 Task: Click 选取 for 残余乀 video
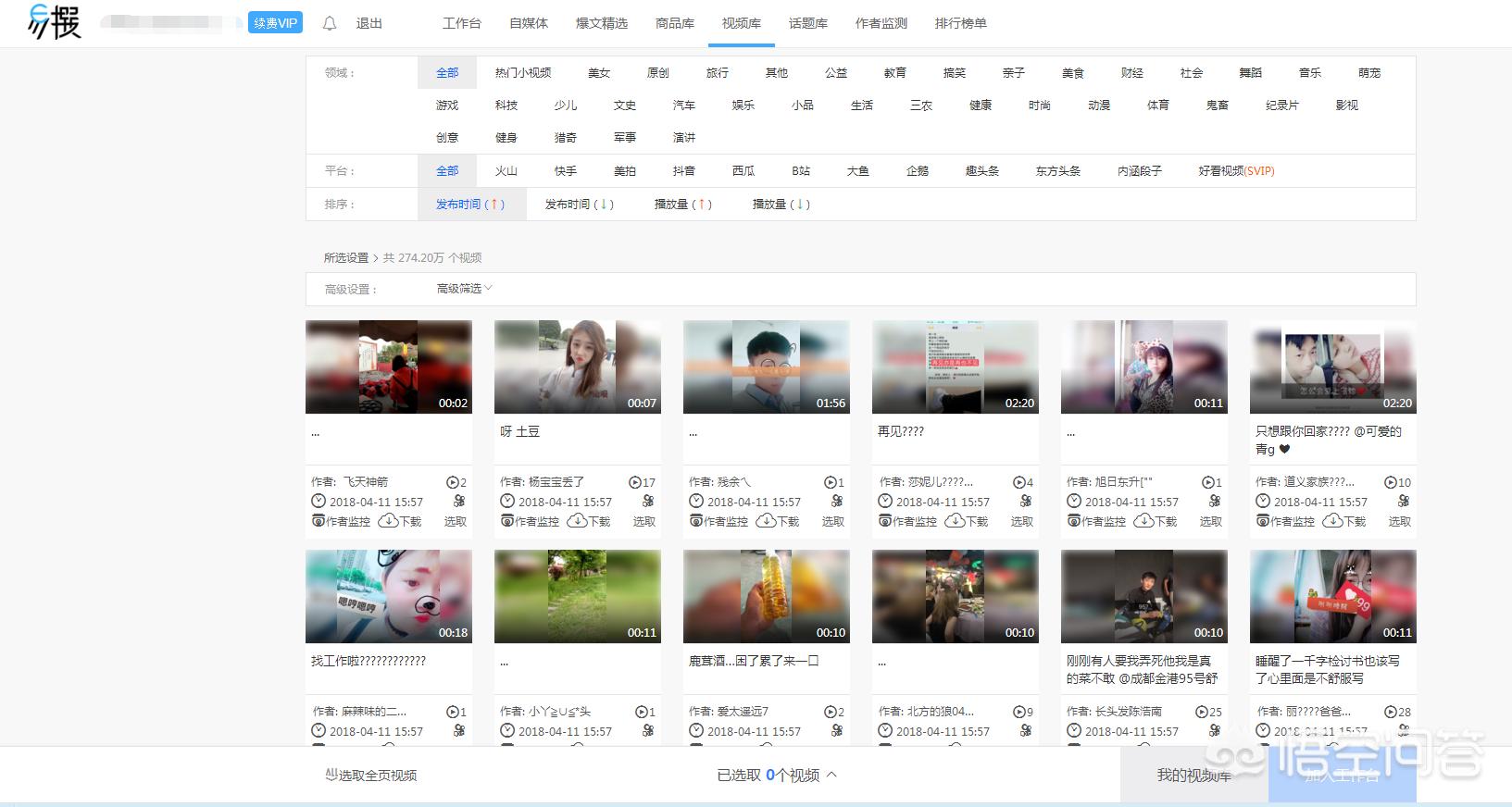[x=833, y=521]
